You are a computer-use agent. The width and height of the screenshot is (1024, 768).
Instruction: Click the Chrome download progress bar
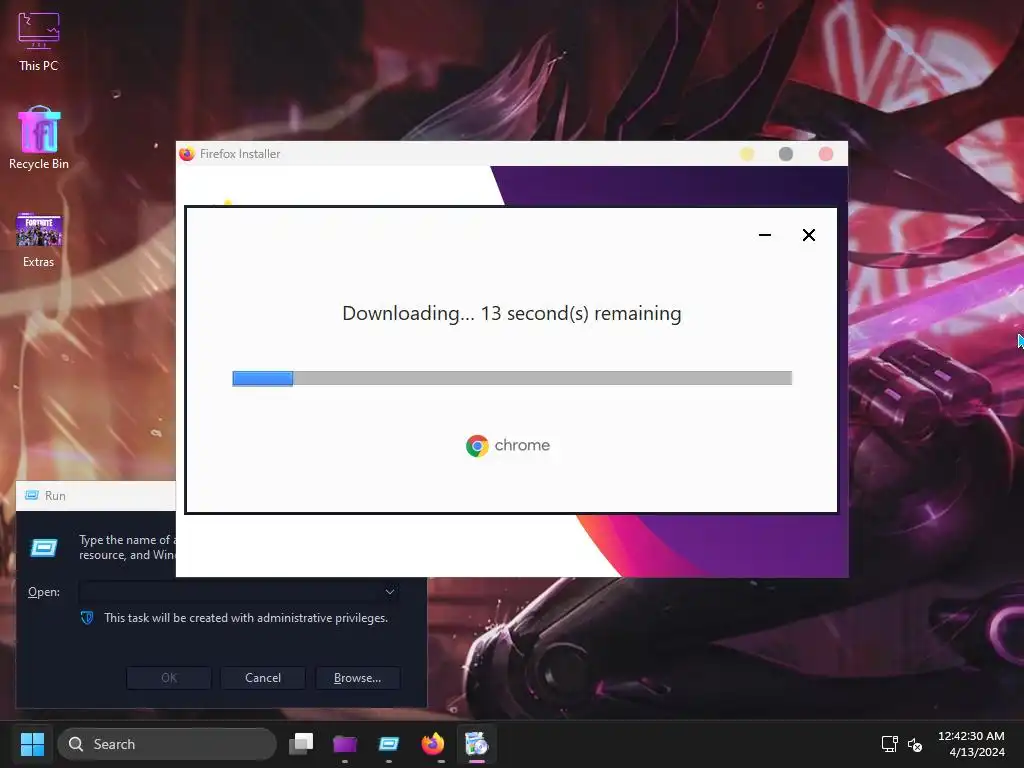click(512, 378)
